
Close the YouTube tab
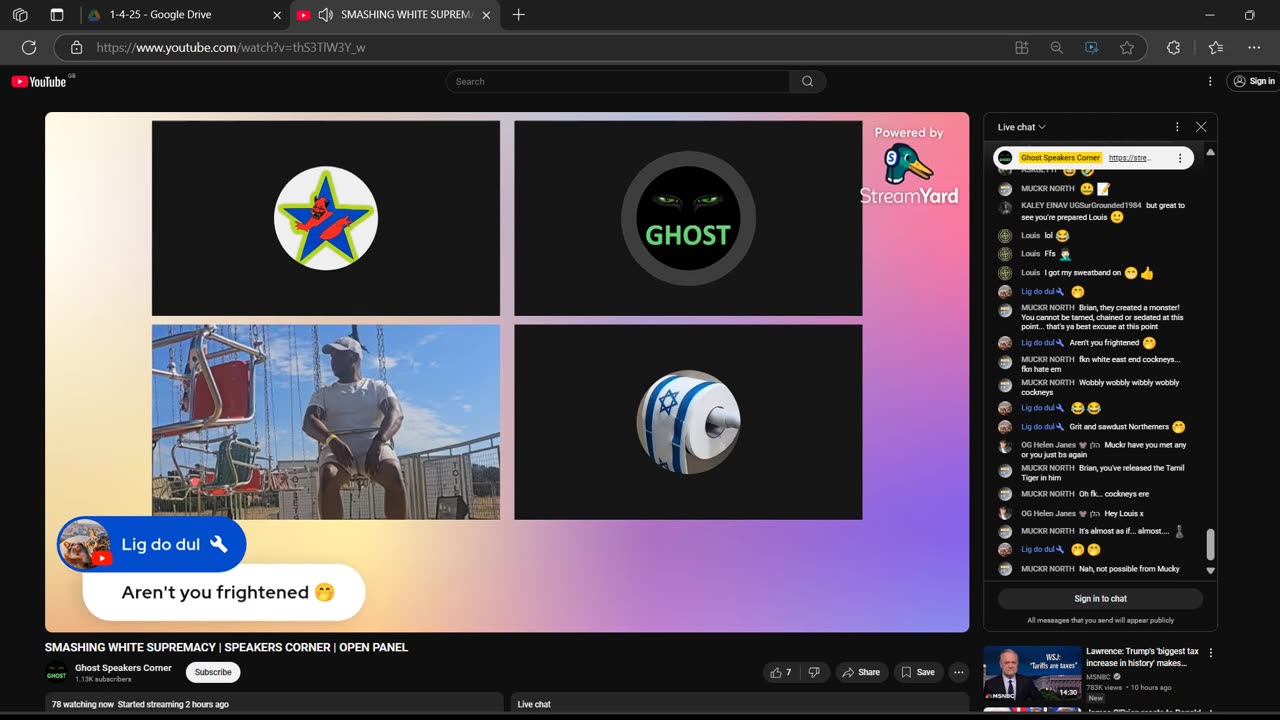point(486,15)
